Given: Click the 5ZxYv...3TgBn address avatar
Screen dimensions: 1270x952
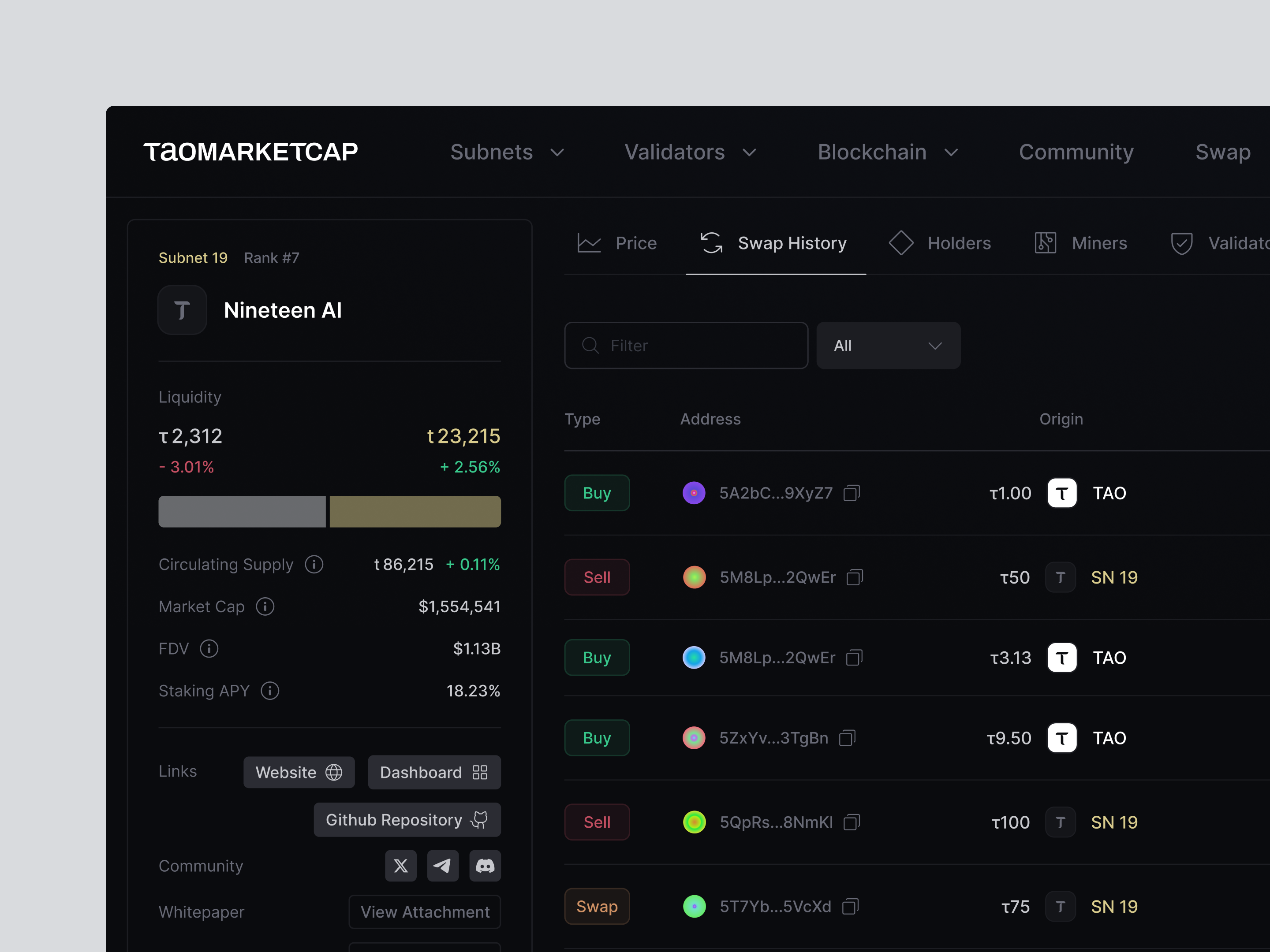Looking at the screenshot, I should pos(694,738).
